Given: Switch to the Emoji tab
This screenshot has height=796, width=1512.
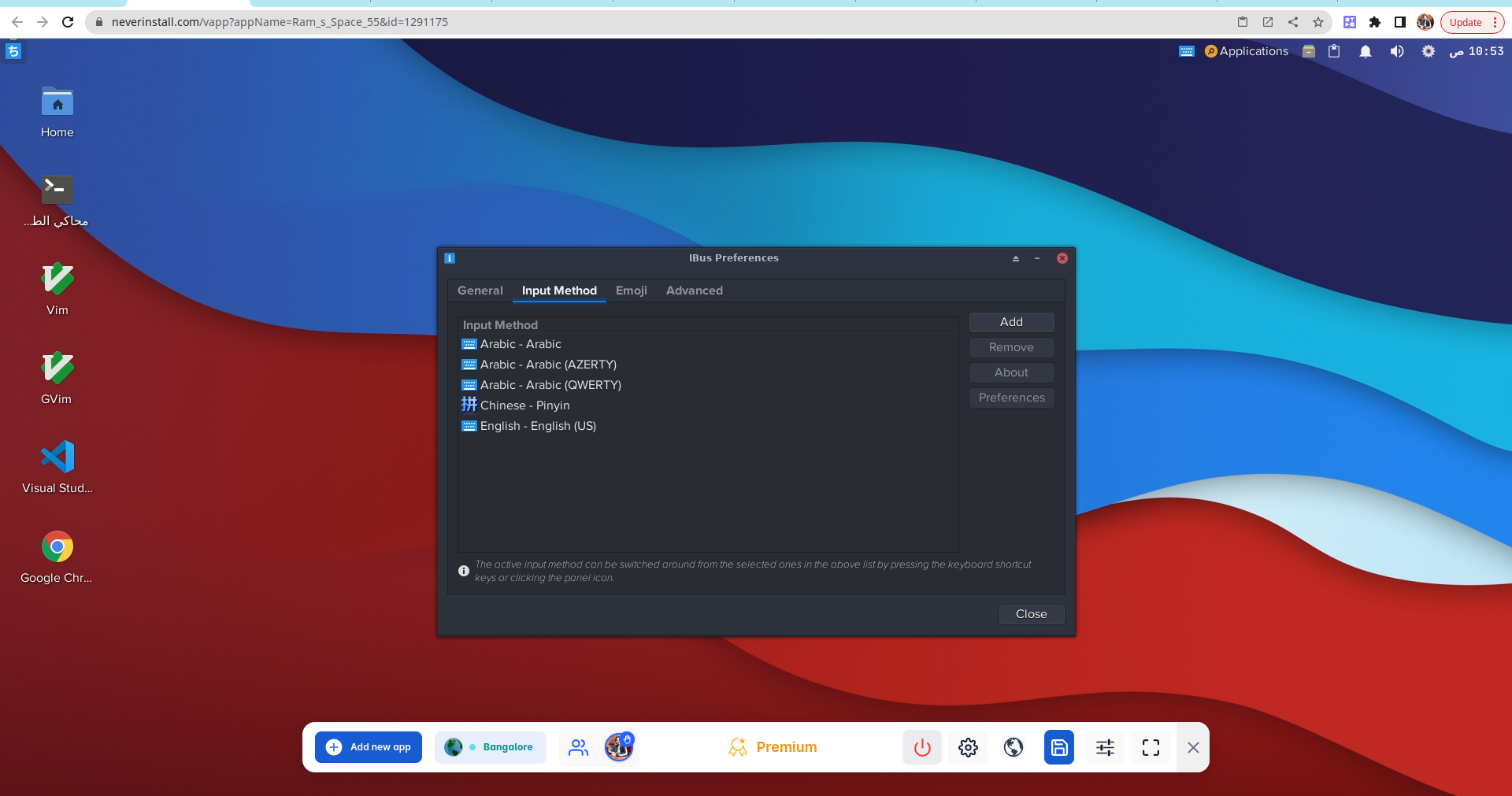Looking at the screenshot, I should pyautogui.click(x=631, y=291).
